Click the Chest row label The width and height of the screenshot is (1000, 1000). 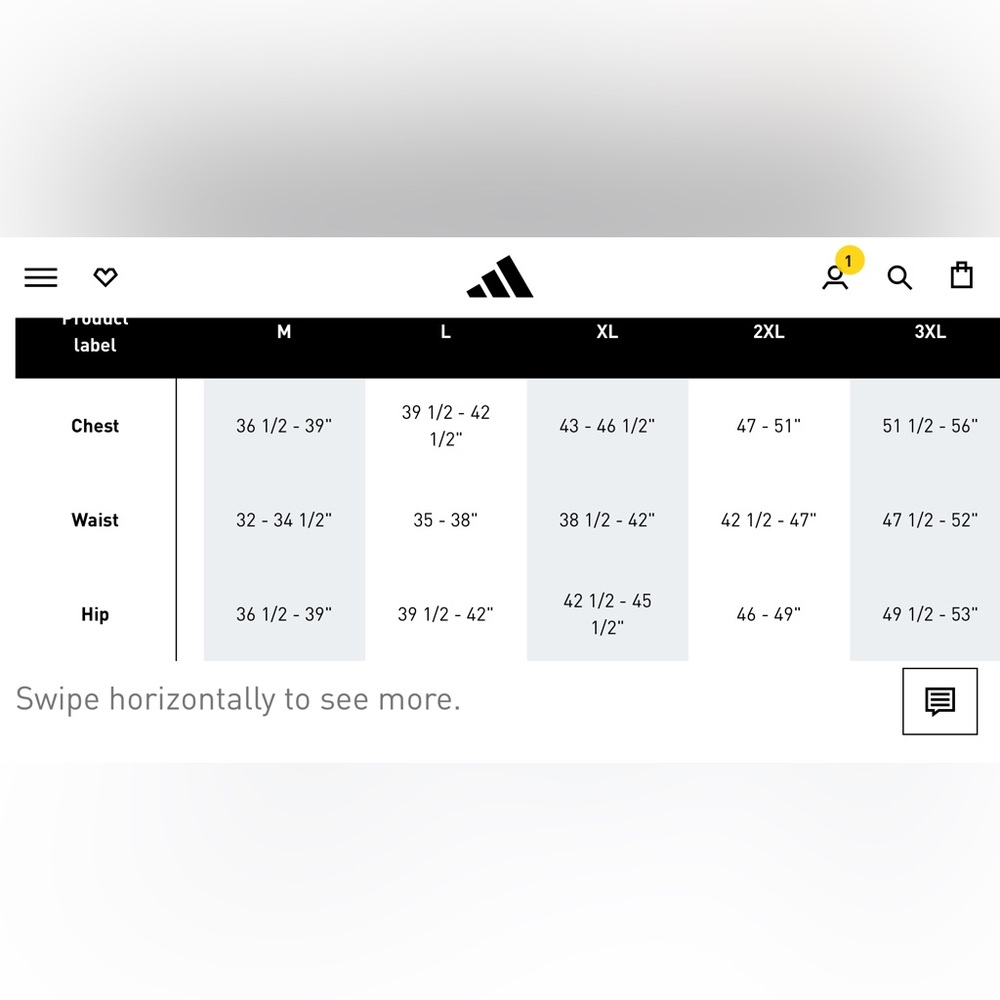[95, 425]
